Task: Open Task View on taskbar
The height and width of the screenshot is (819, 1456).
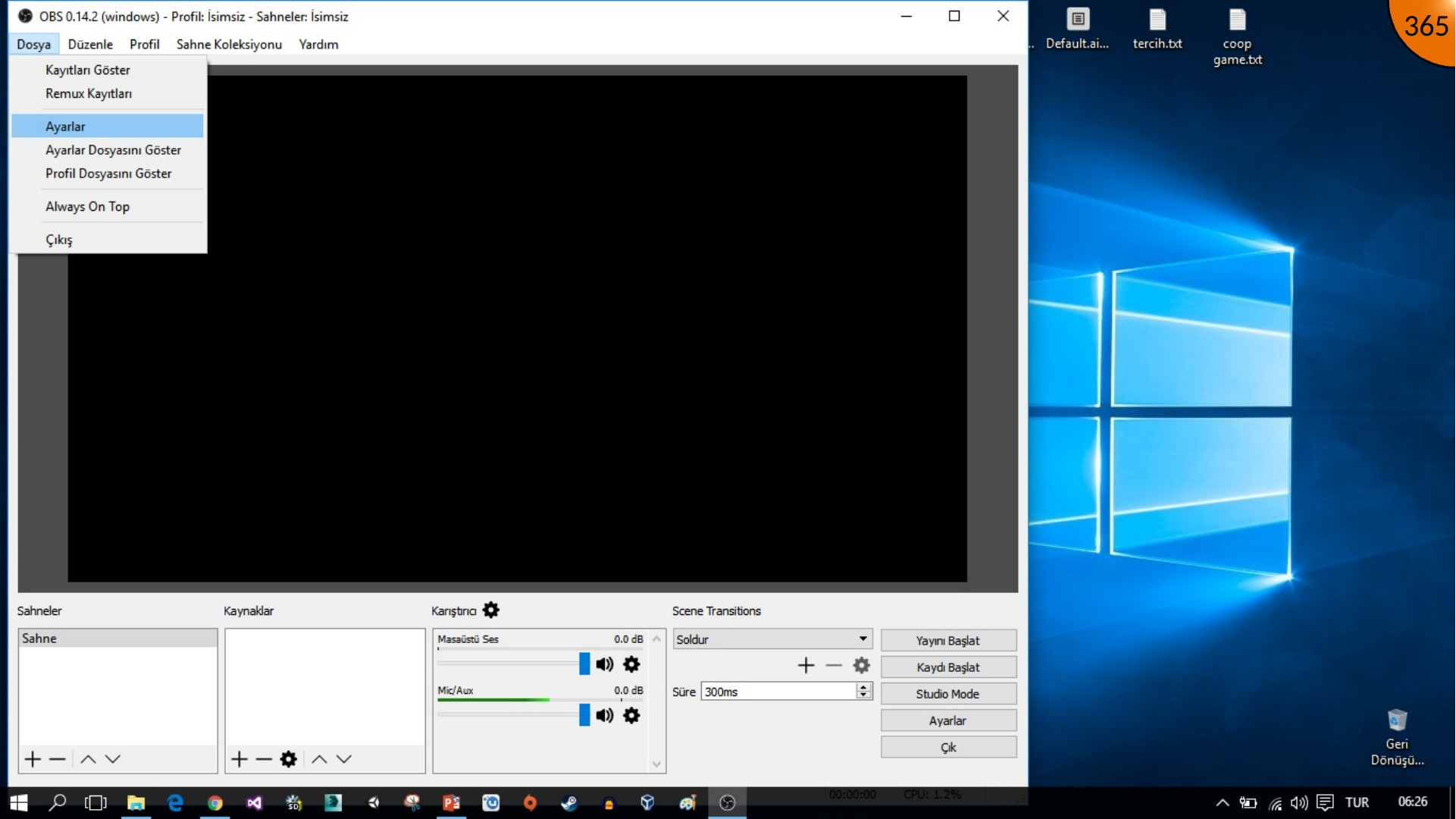Action: 96,802
